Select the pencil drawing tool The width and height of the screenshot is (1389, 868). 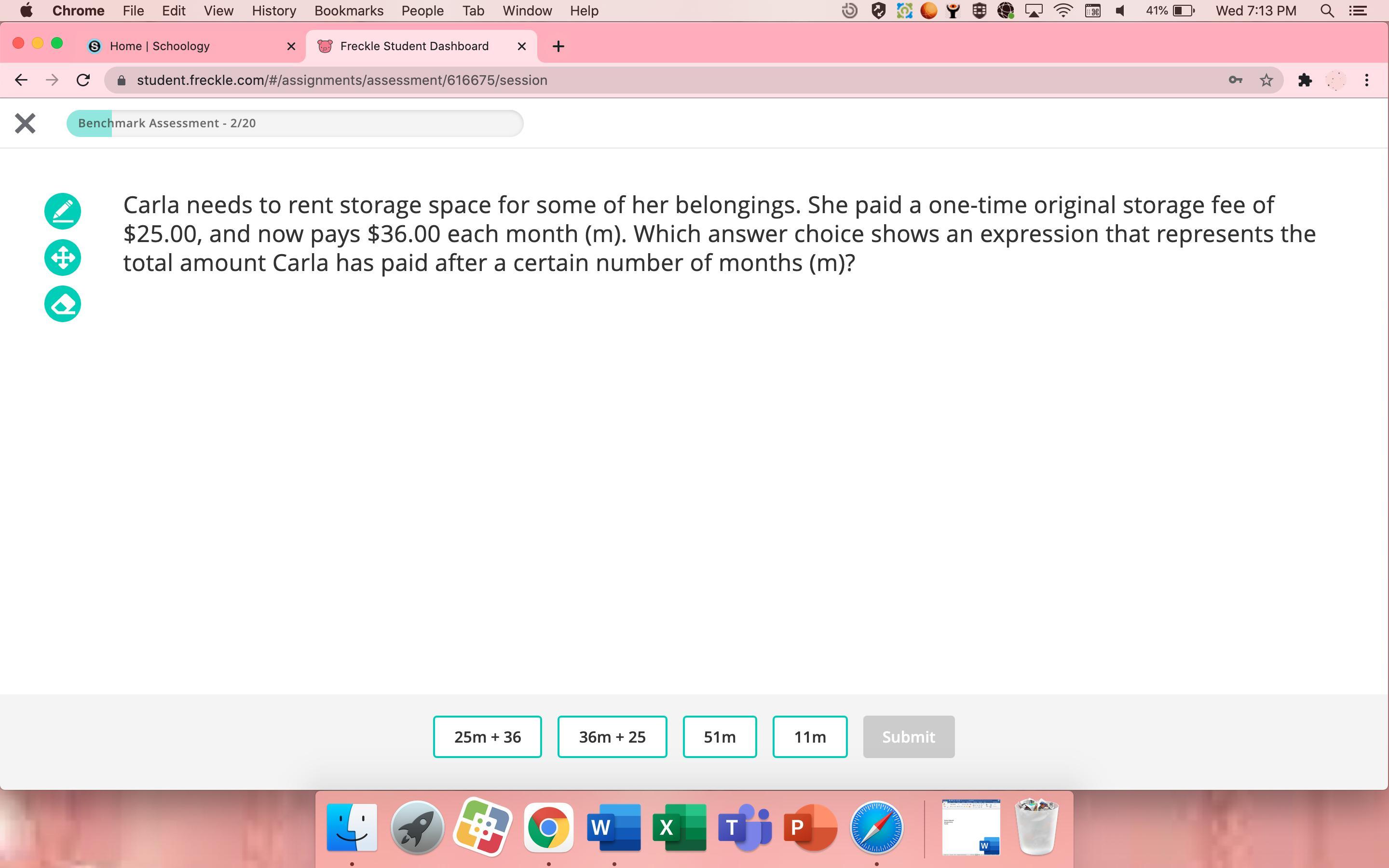tap(63, 211)
